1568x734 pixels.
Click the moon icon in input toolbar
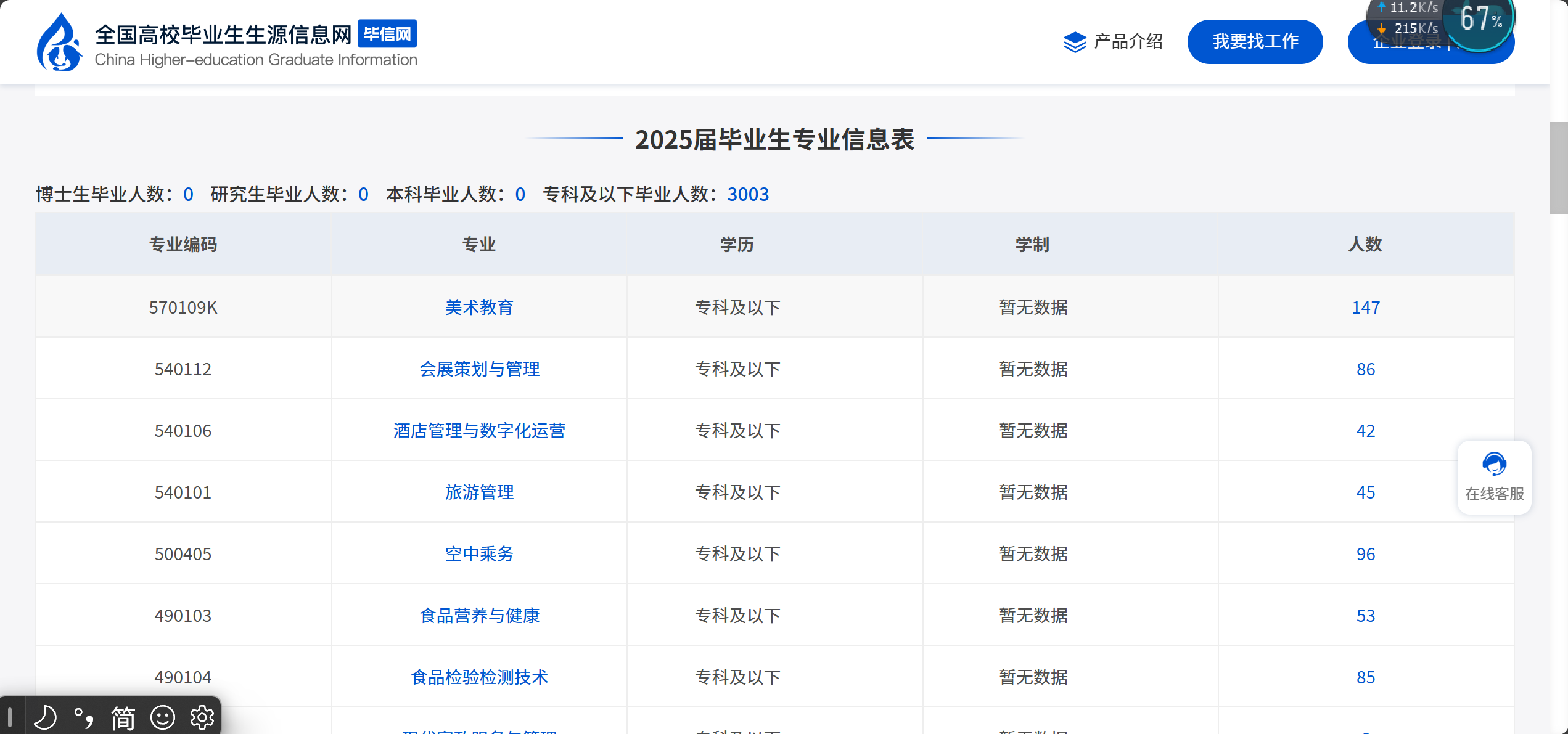tap(45, 717)
